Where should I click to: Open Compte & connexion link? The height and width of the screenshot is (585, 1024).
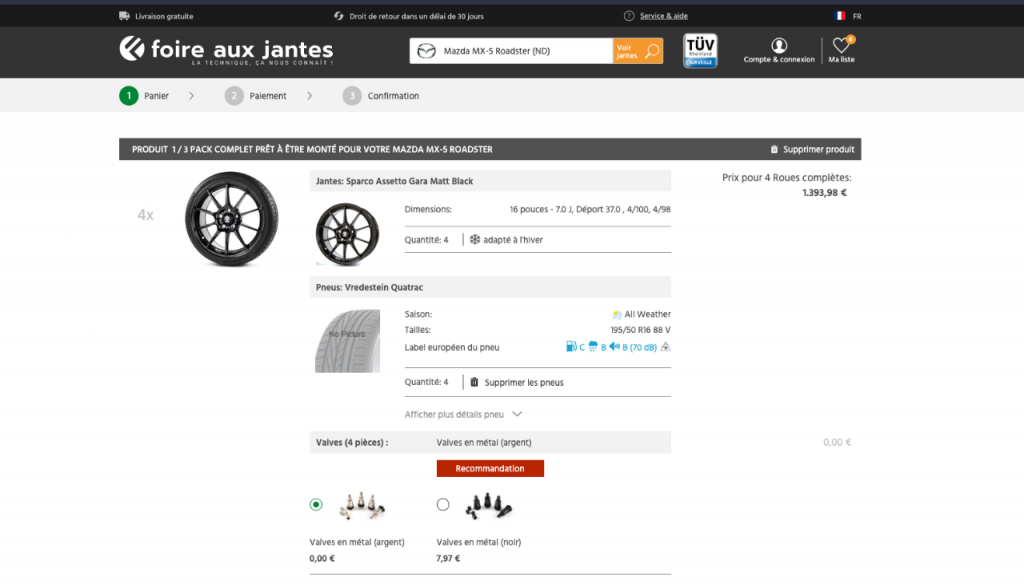779,59
